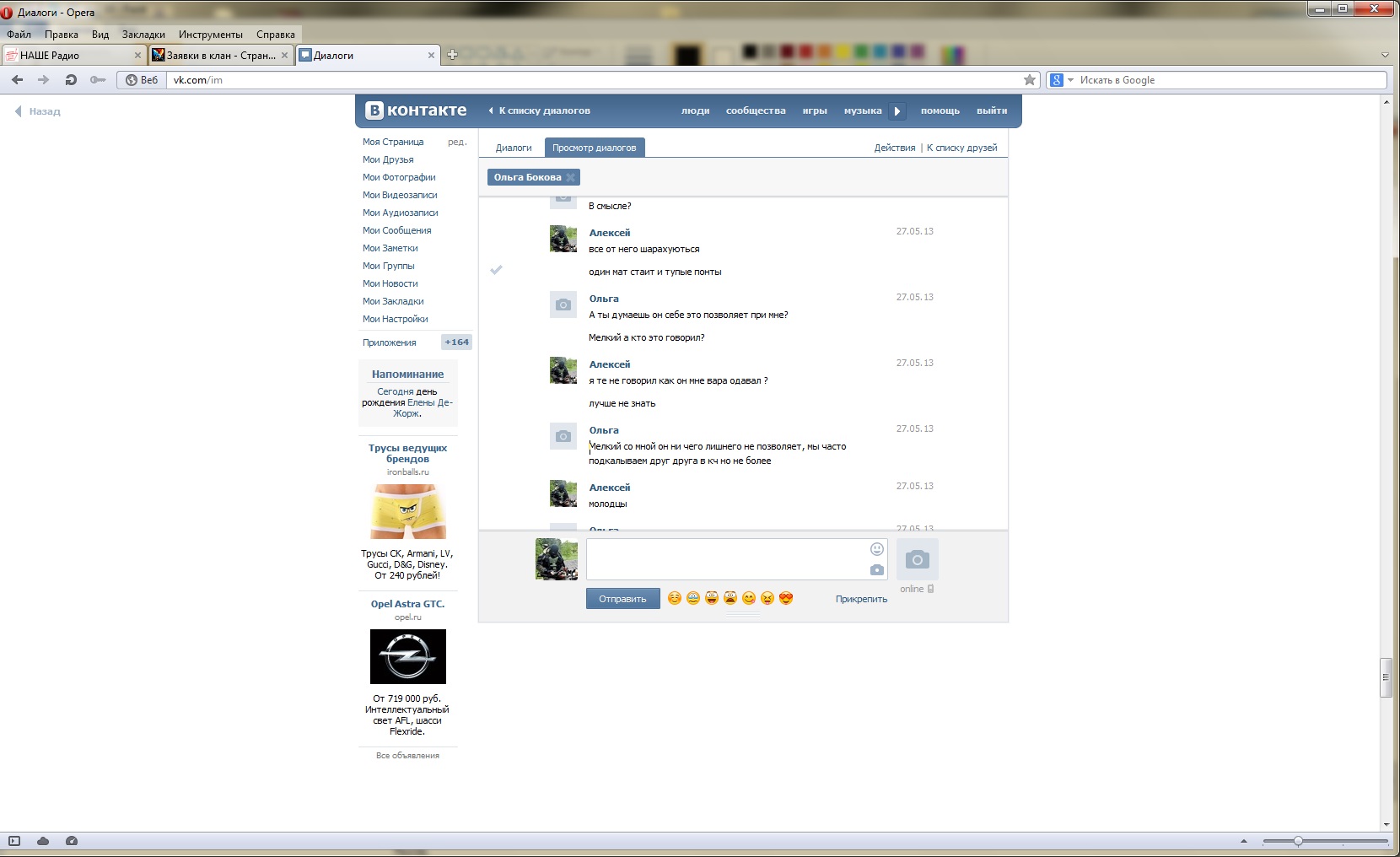Open Мои Сообщения in sidebar

coord(396,230)
